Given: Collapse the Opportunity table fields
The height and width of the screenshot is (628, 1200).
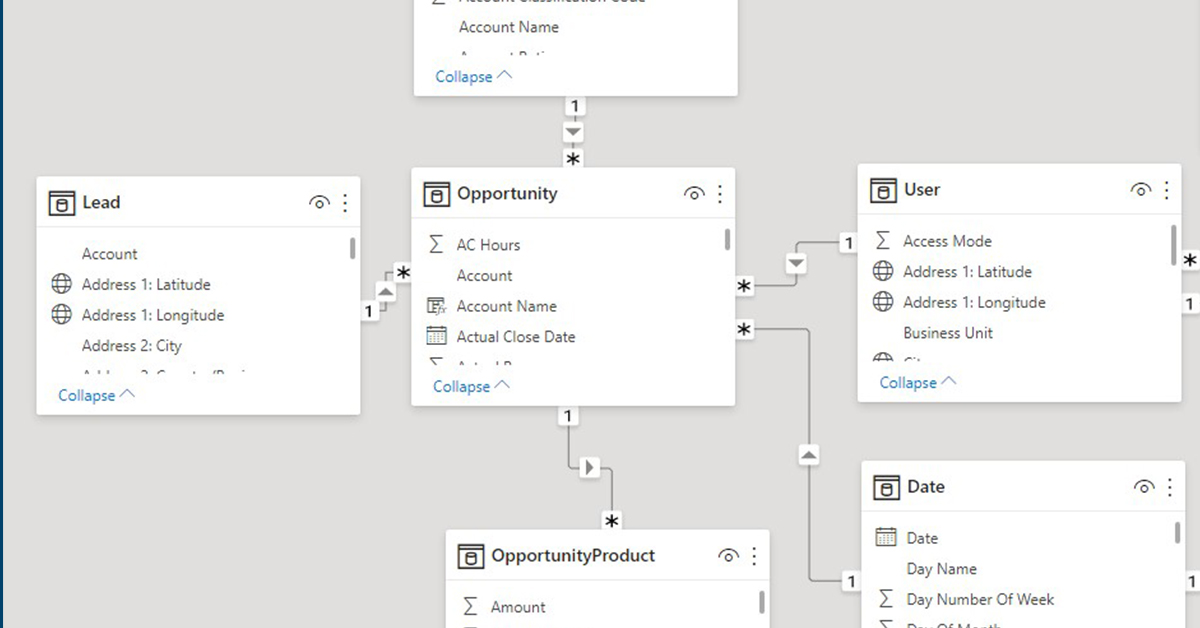Looking at the screenshot, I should point(463,385).
